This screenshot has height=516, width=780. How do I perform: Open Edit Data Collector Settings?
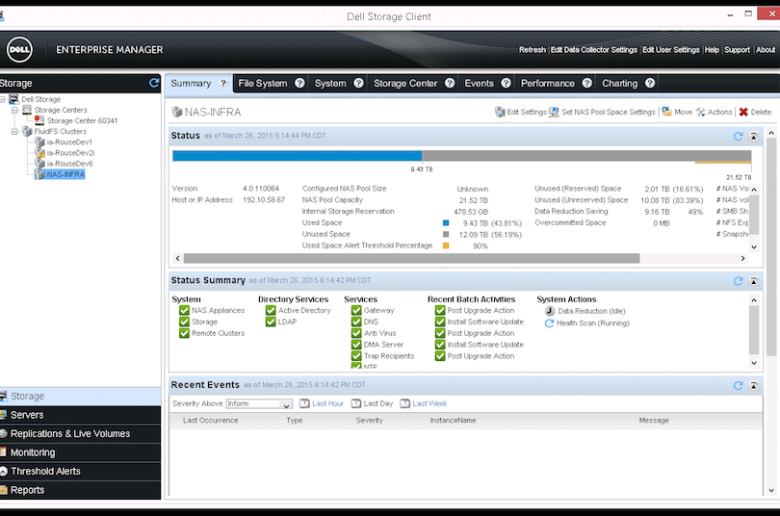pos(594,50)
